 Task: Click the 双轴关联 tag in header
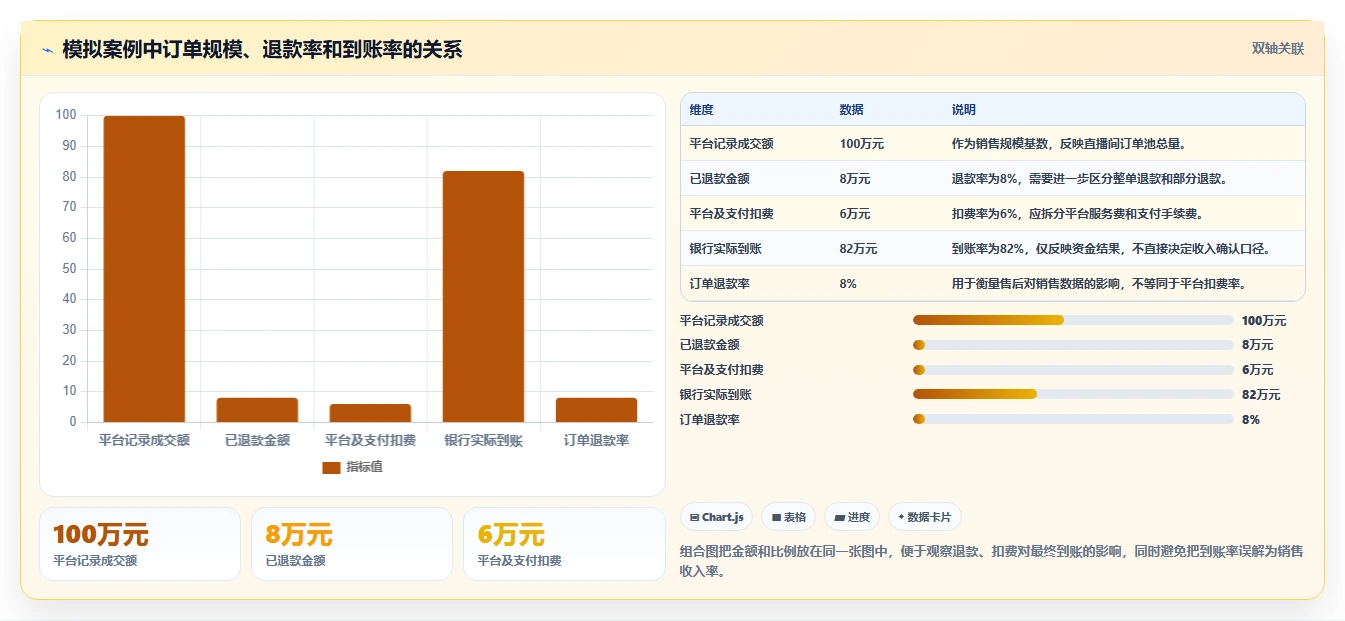[1278, 48]
